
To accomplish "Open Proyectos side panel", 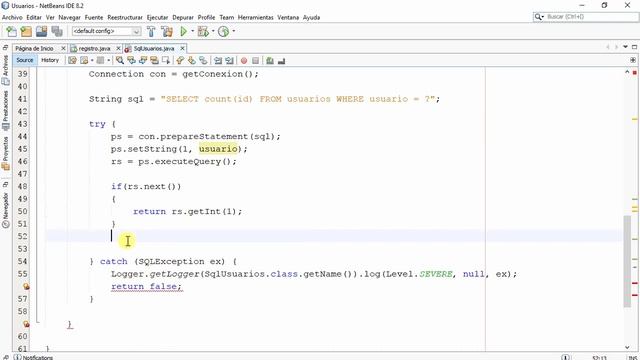I will [x=5, y=153].
